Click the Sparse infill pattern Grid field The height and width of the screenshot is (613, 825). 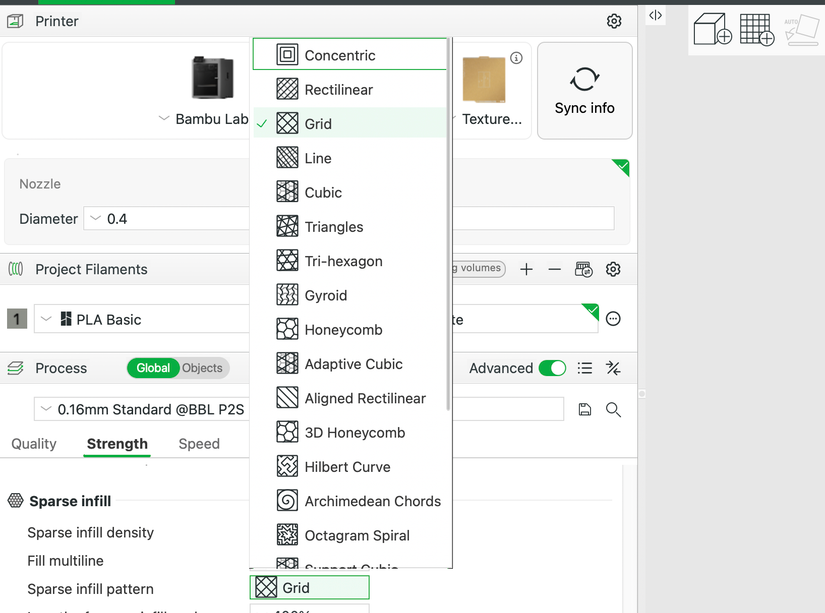(x=309, y=588)
